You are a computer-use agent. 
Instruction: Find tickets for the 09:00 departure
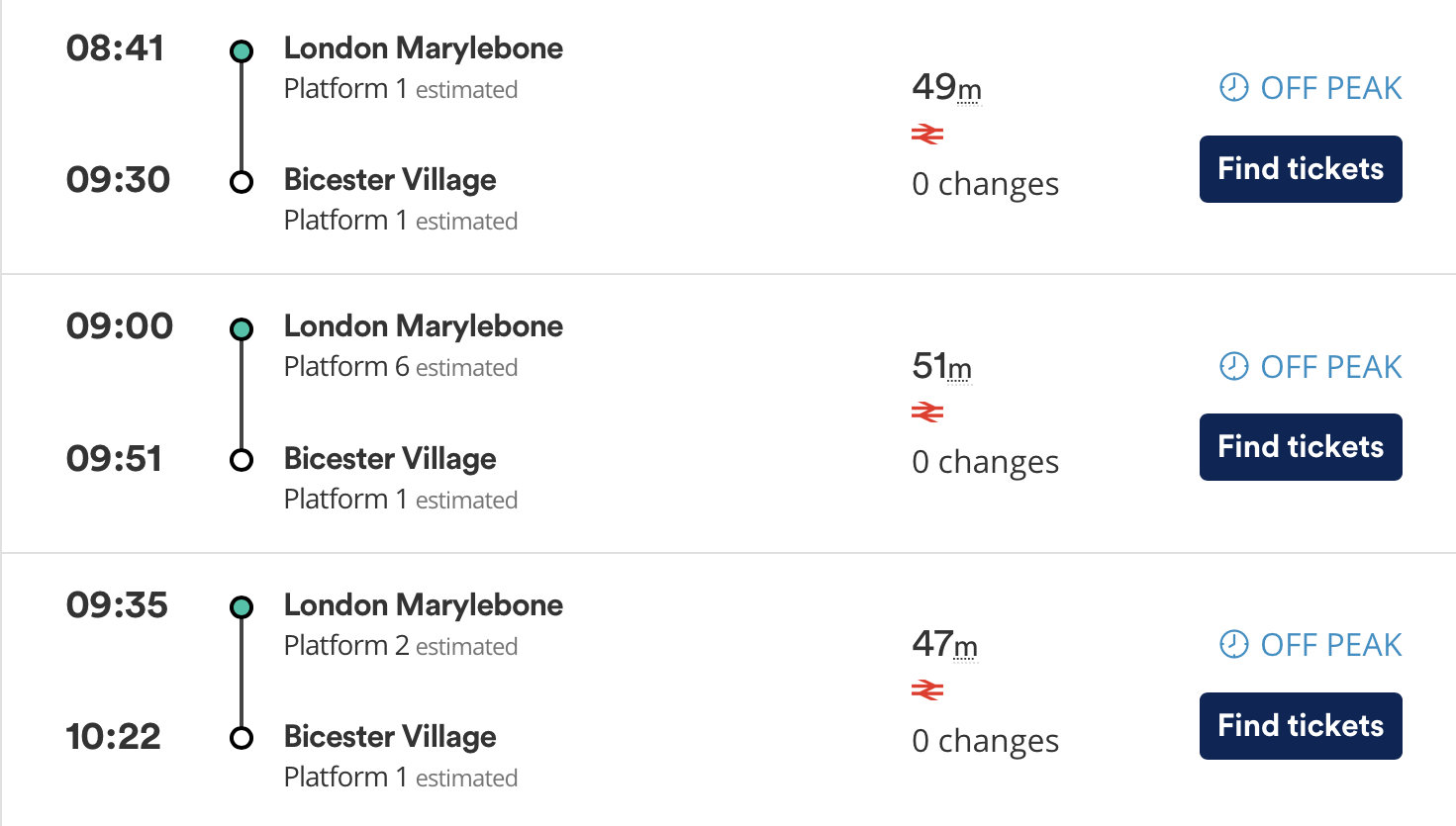1301,447
